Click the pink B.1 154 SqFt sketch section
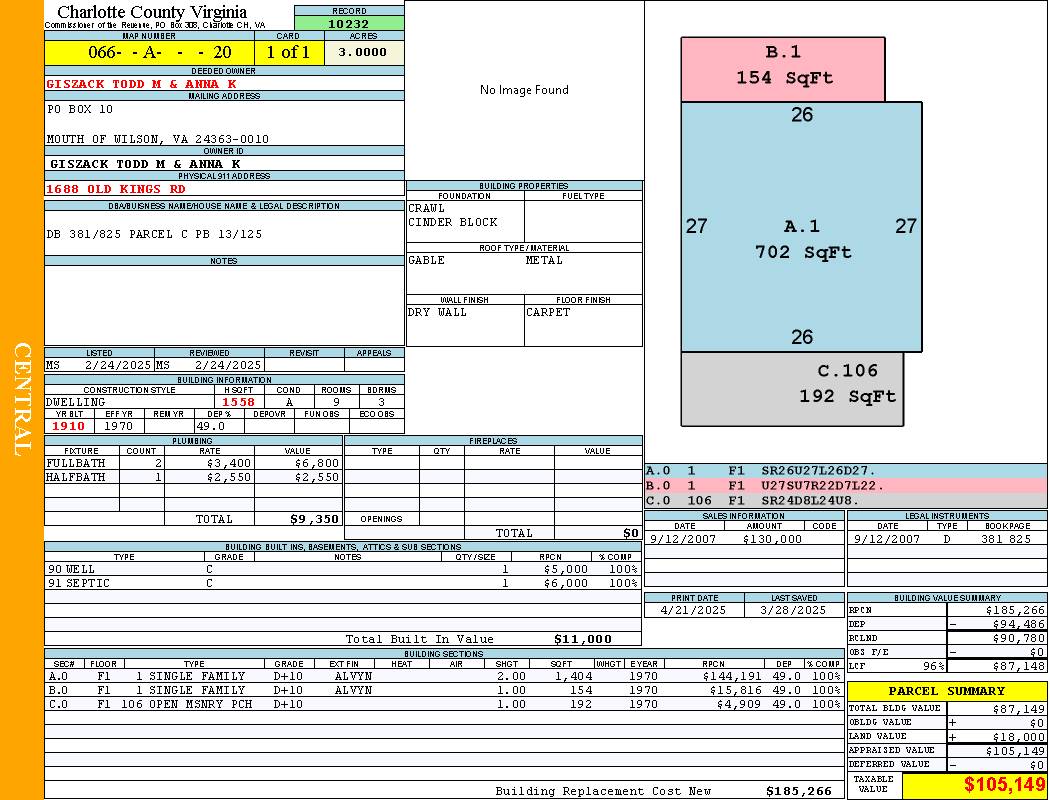The height and width of the screenshot is (800, 1050). 783,69
